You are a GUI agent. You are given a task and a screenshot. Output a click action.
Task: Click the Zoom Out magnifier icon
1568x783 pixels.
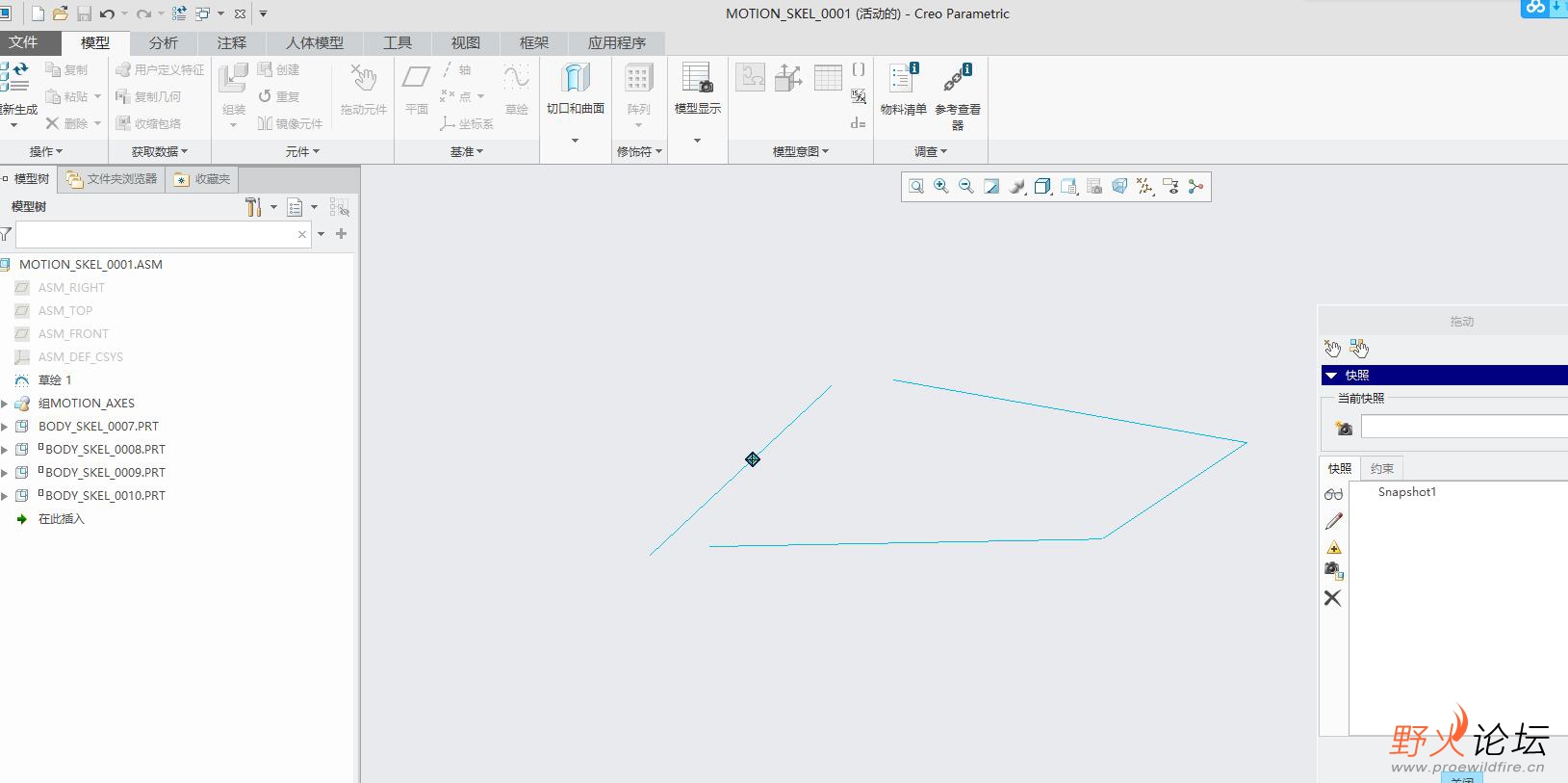[x=966, y=187]
